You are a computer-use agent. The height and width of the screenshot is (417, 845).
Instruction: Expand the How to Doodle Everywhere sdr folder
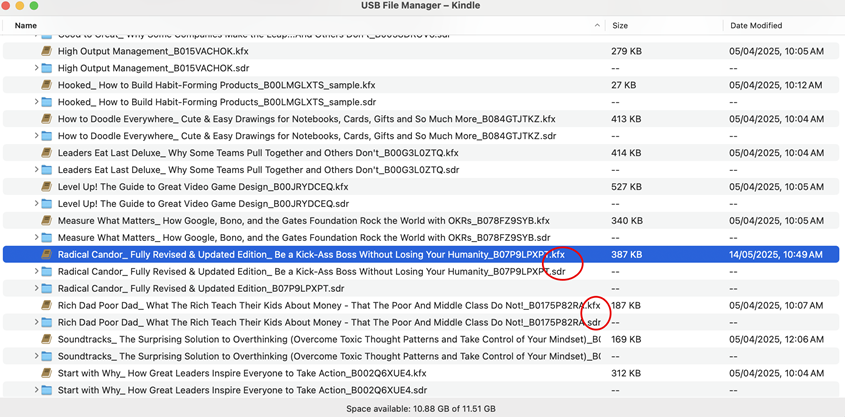(x=36, y=136)
